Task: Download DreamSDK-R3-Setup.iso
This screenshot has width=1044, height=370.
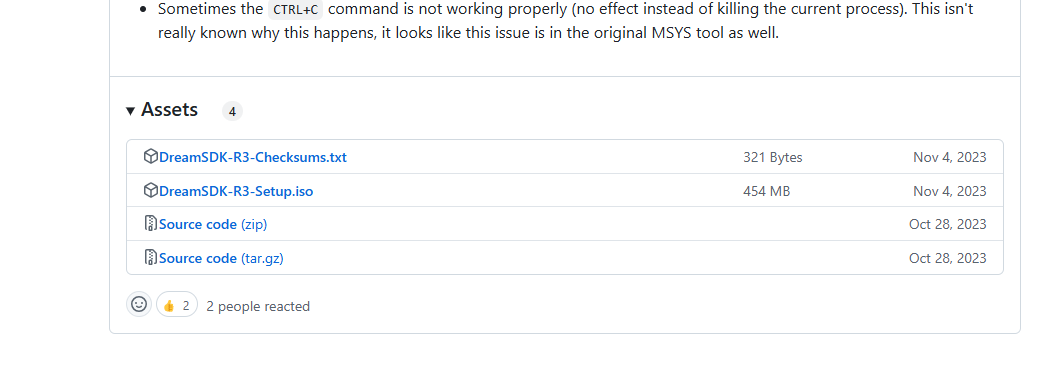Action: click(x=236, y=192)
